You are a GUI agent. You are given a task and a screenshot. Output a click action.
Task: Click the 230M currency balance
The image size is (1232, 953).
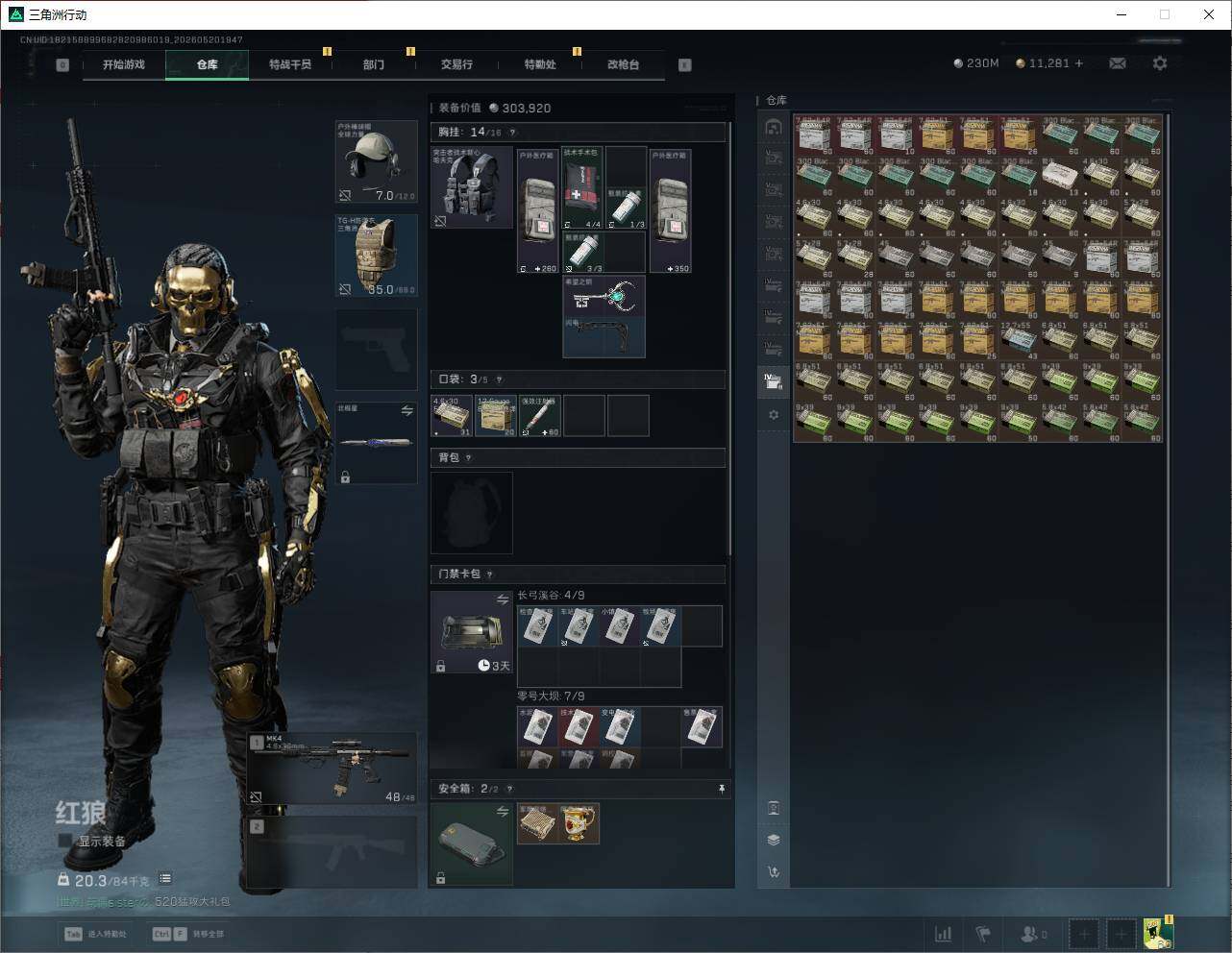click(x=975, y=63)
